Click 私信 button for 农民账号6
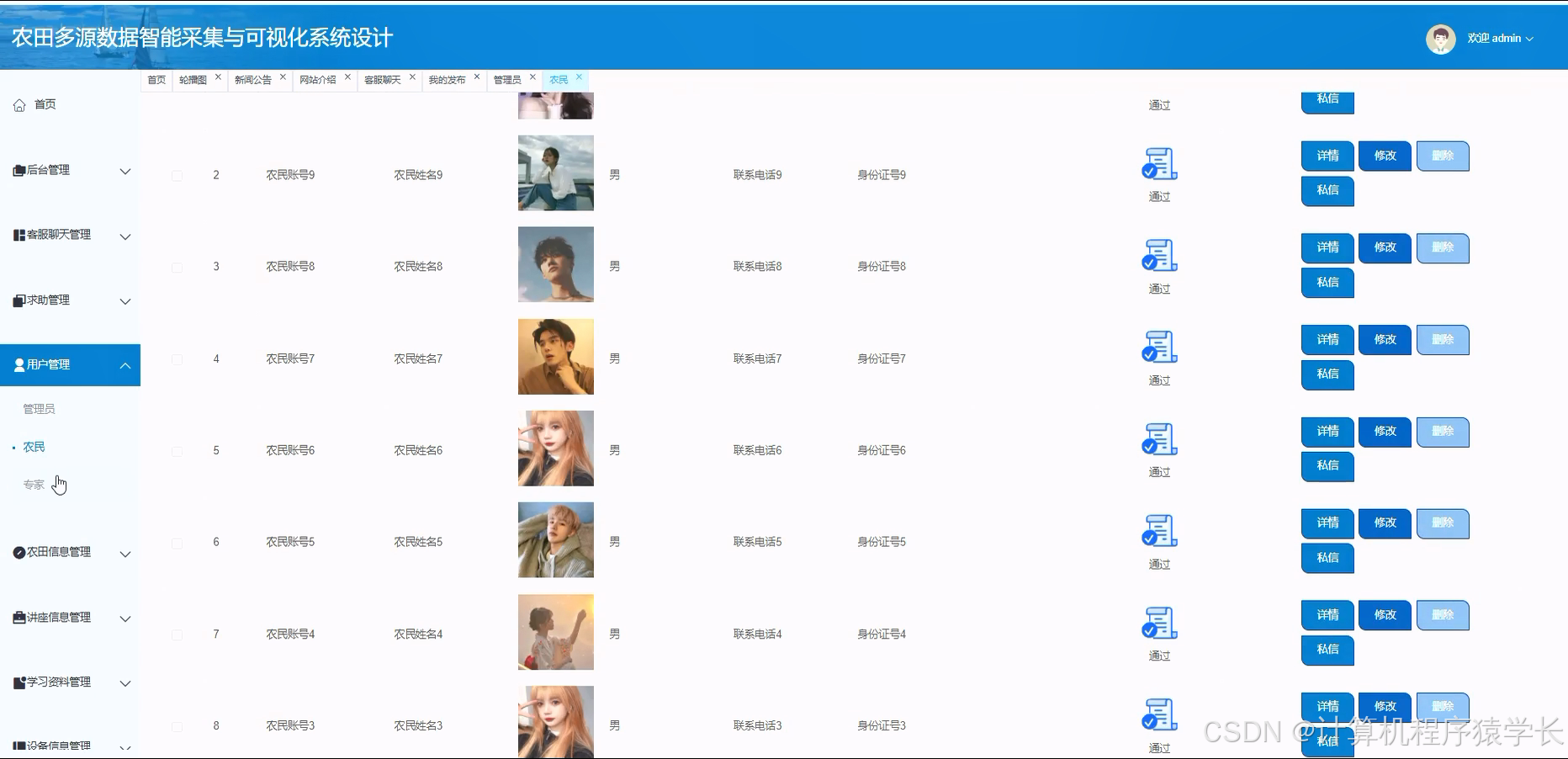 pos(1327,465)
